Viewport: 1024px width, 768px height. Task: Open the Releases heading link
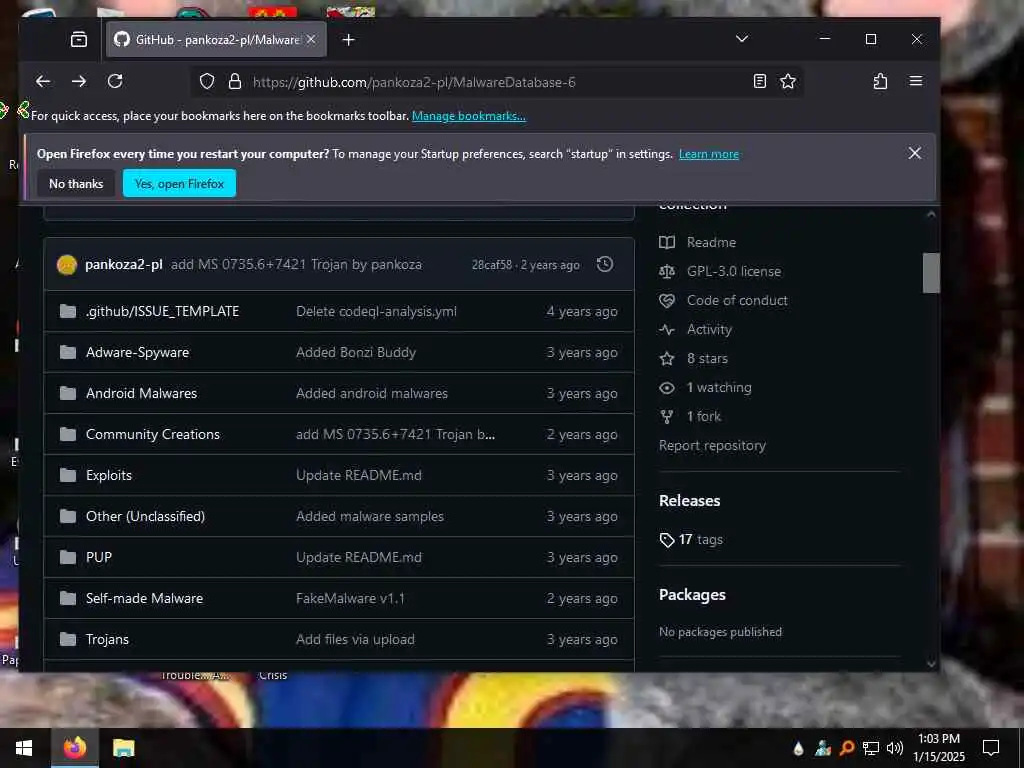tap(690, 501)
